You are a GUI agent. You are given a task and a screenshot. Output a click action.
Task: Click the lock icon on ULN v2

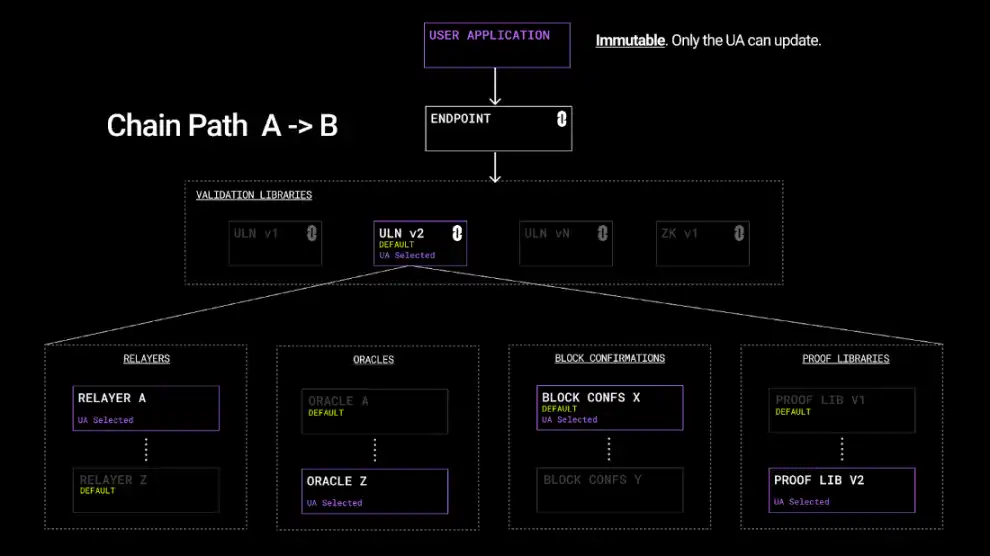point(457,234)
